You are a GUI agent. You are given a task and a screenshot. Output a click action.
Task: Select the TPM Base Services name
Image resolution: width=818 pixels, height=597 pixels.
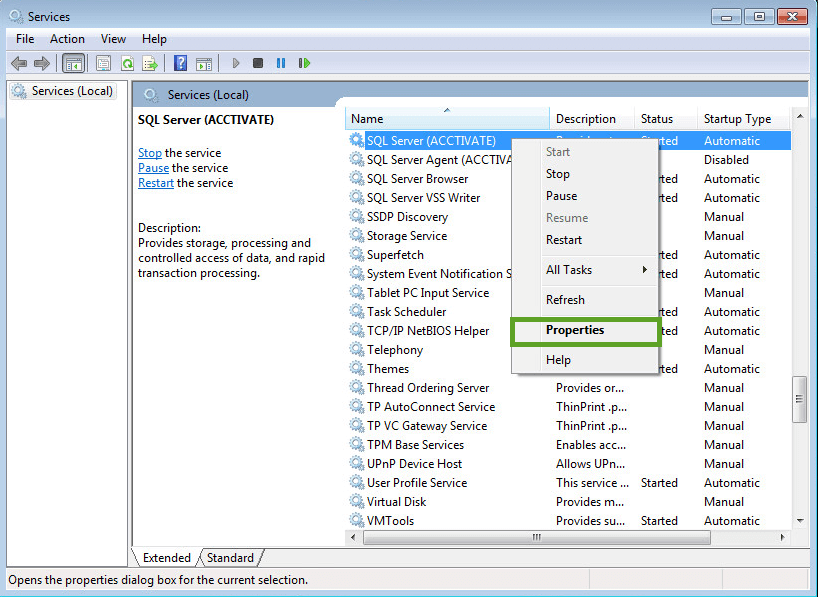tap(415, 445)
